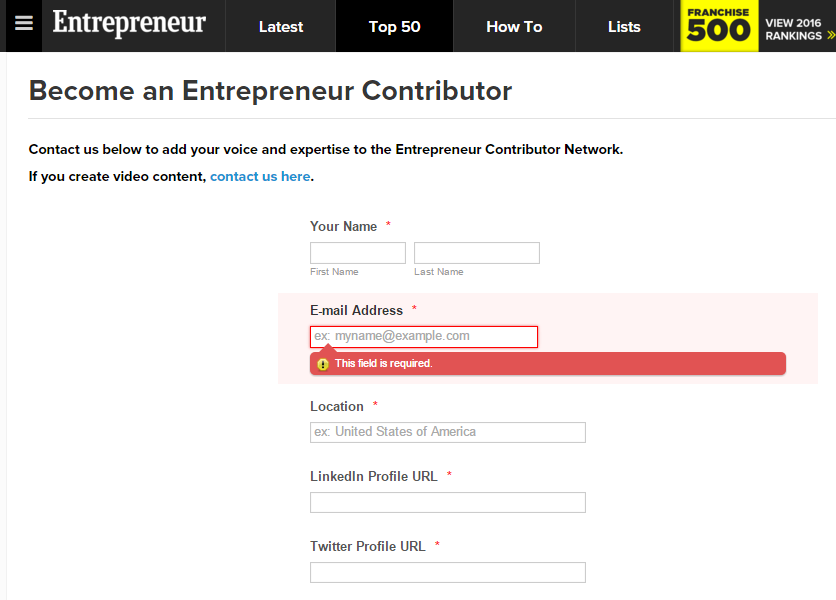Click into the E-mail Address field
The width and height of the screenshot is (836, 600).
[424, 337]
